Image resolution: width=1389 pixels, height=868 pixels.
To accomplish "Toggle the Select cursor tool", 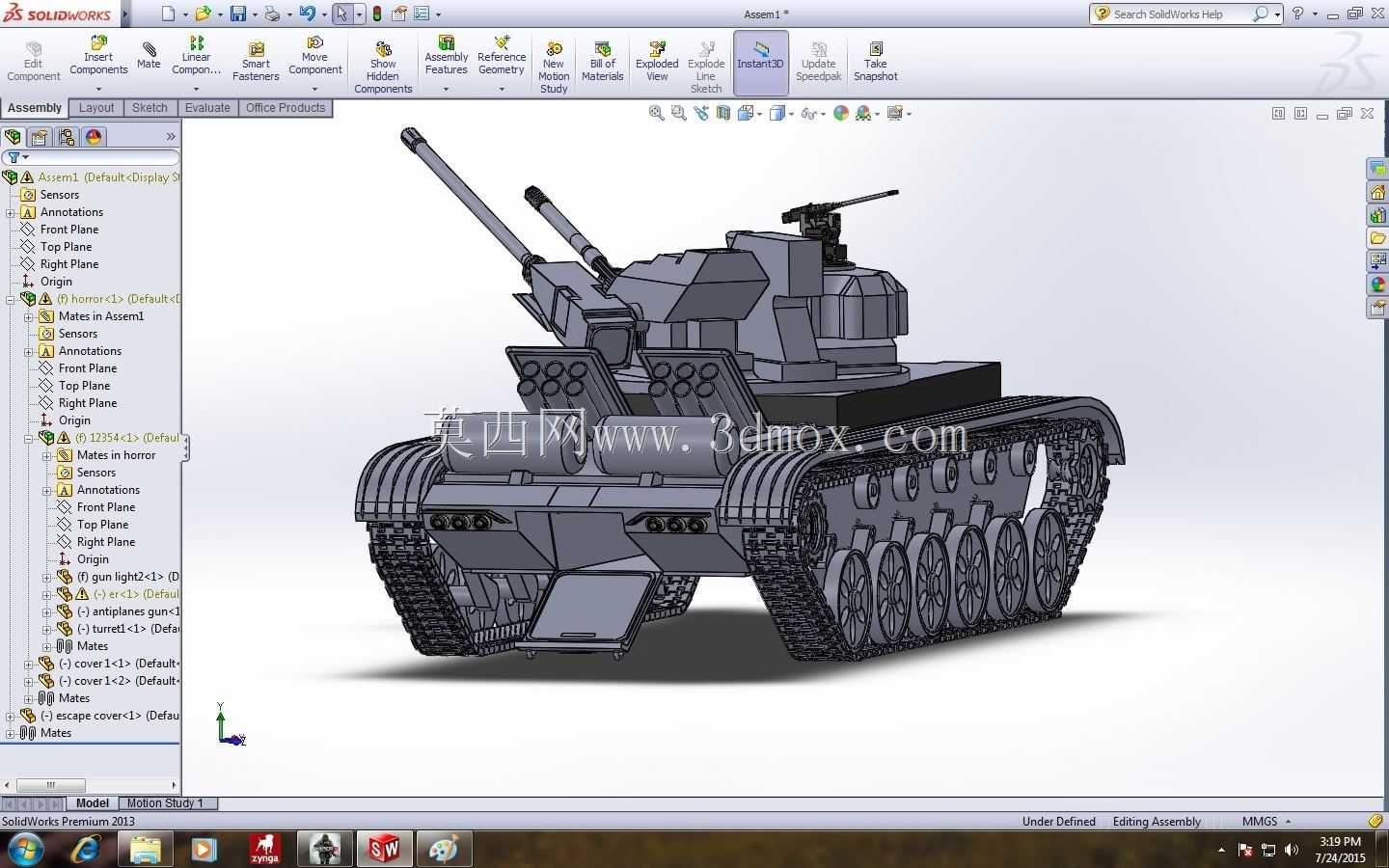I will [341, 14].
